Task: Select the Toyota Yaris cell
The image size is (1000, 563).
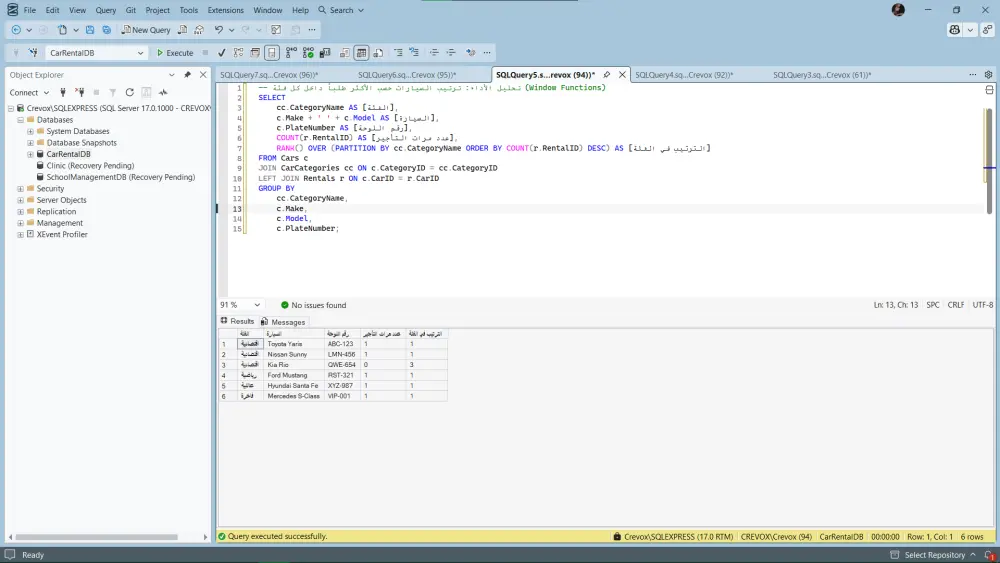Action: pos(294,344)
